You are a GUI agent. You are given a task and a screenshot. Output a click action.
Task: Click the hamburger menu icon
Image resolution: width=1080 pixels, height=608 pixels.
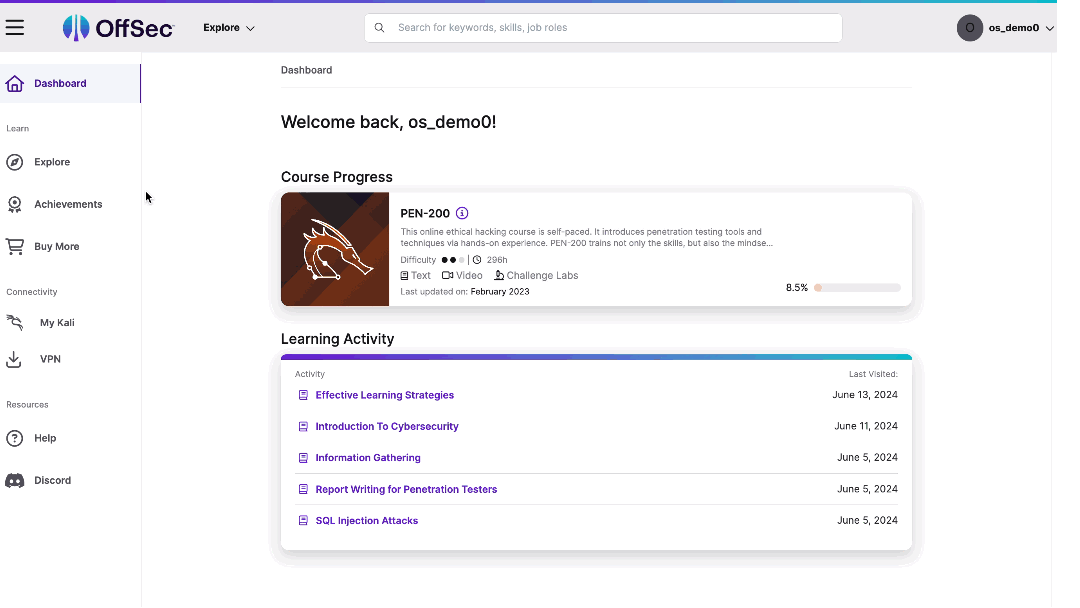pyautogui.click(x=15, y=28)
